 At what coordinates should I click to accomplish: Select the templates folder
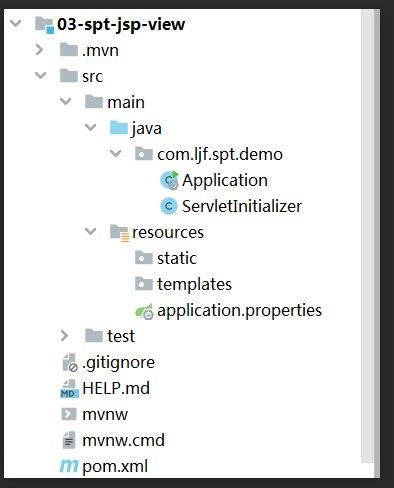(183, 284)
